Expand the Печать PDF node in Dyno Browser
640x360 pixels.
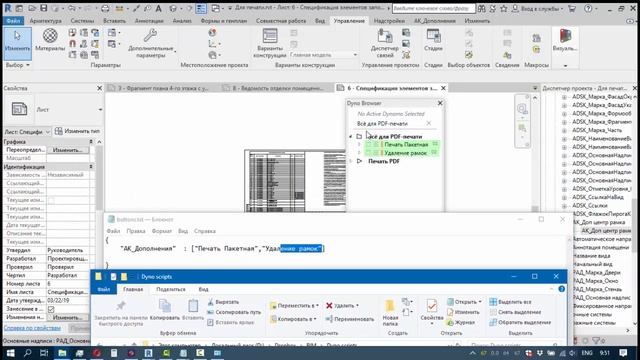[x=351, y=161]
